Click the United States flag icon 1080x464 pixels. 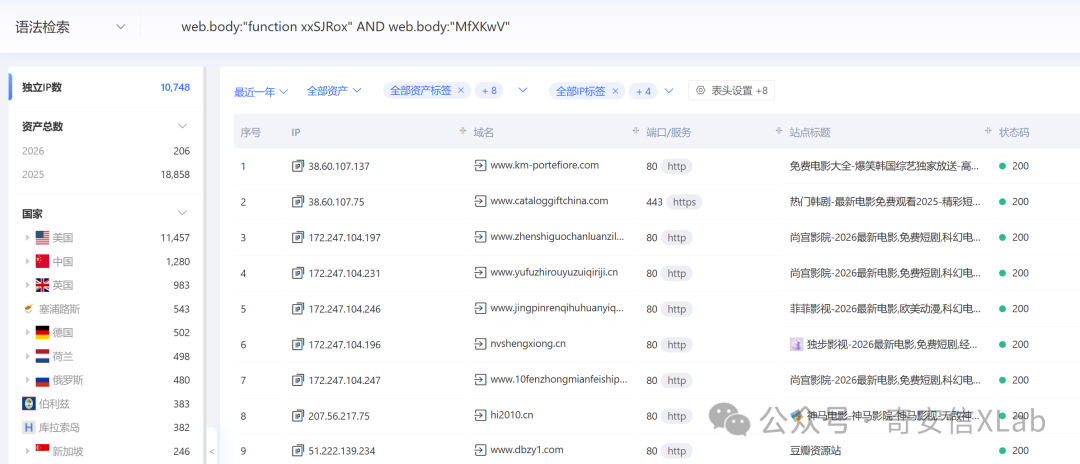coord(42,238)
